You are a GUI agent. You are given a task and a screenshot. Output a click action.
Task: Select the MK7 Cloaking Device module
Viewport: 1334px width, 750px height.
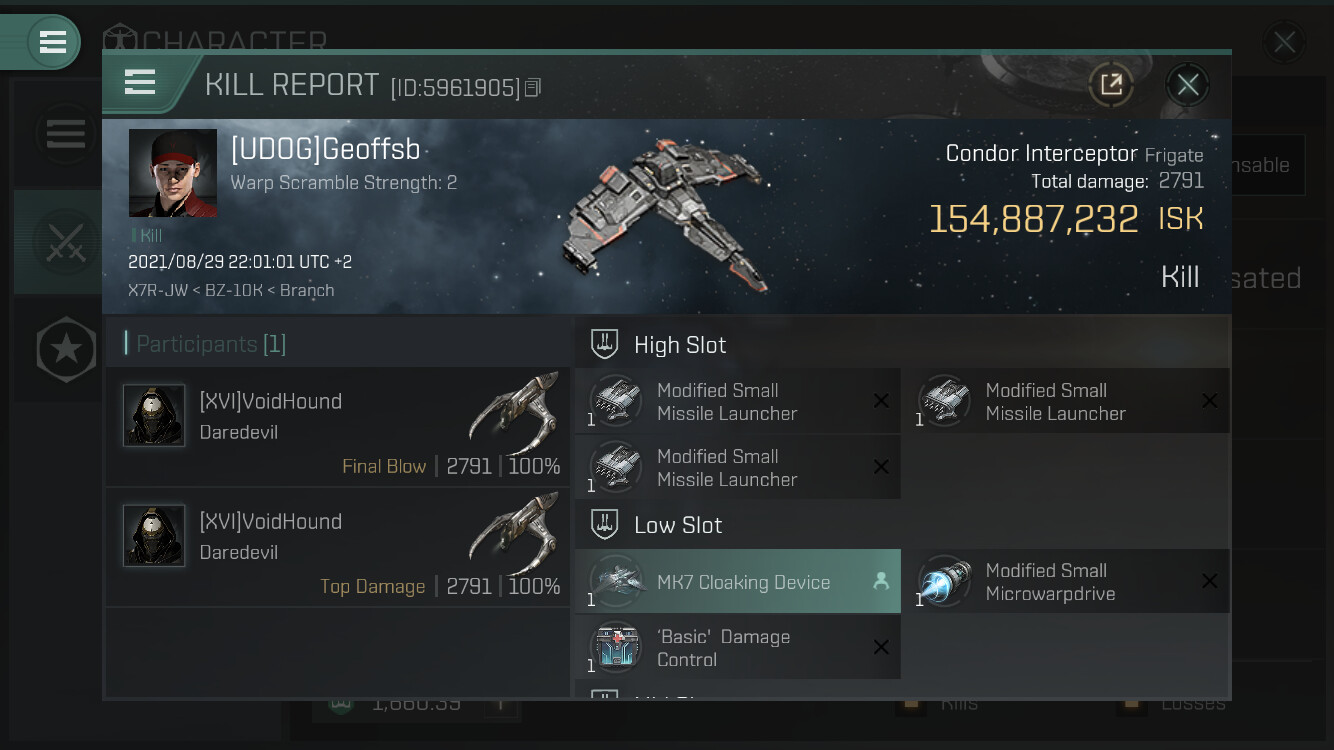(738, 581)
